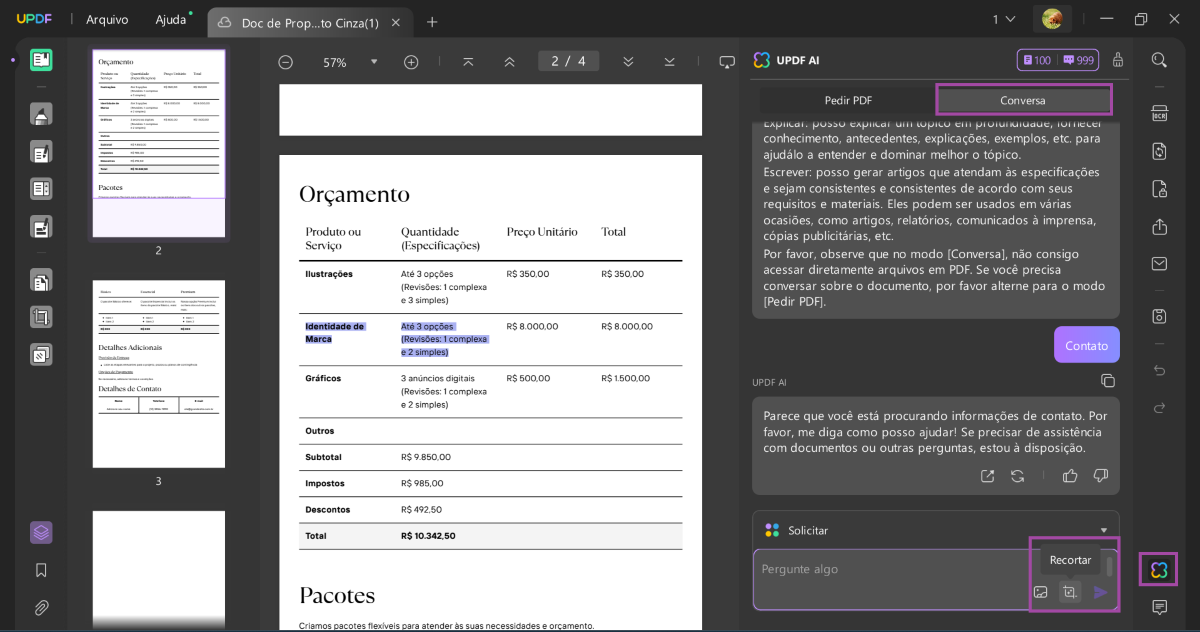Click the highlighted UPDF AI icon

click(x=1157, y=569)
